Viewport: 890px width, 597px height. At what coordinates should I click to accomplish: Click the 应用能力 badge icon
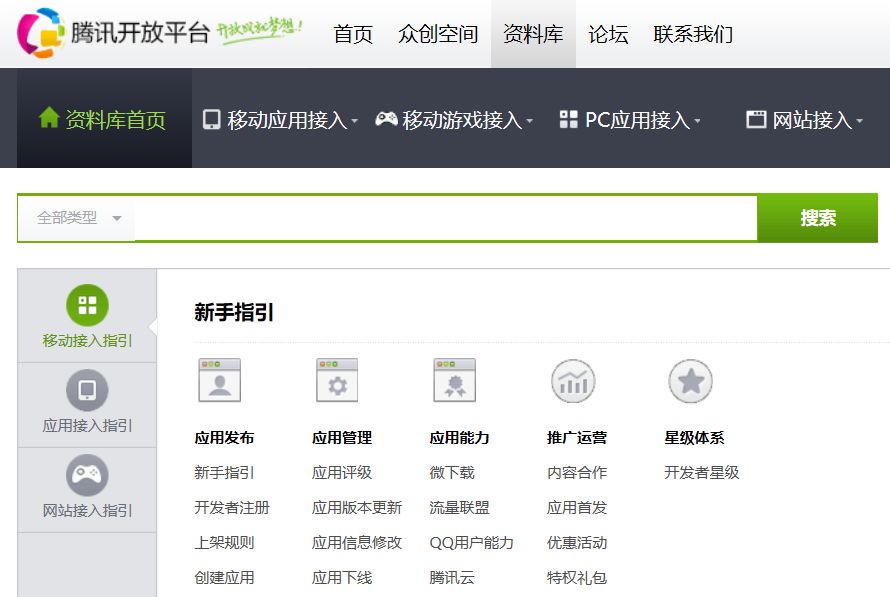(454, 380)
